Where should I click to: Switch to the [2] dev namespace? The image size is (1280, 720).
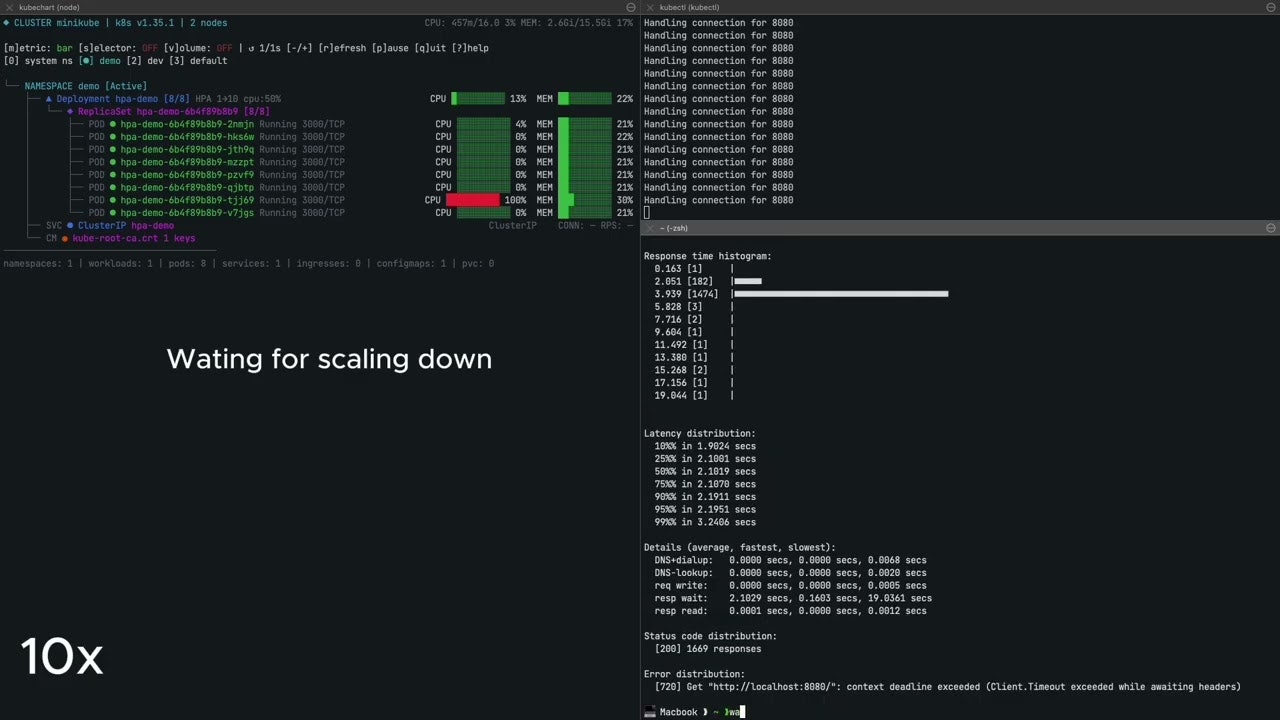(144, 61)
